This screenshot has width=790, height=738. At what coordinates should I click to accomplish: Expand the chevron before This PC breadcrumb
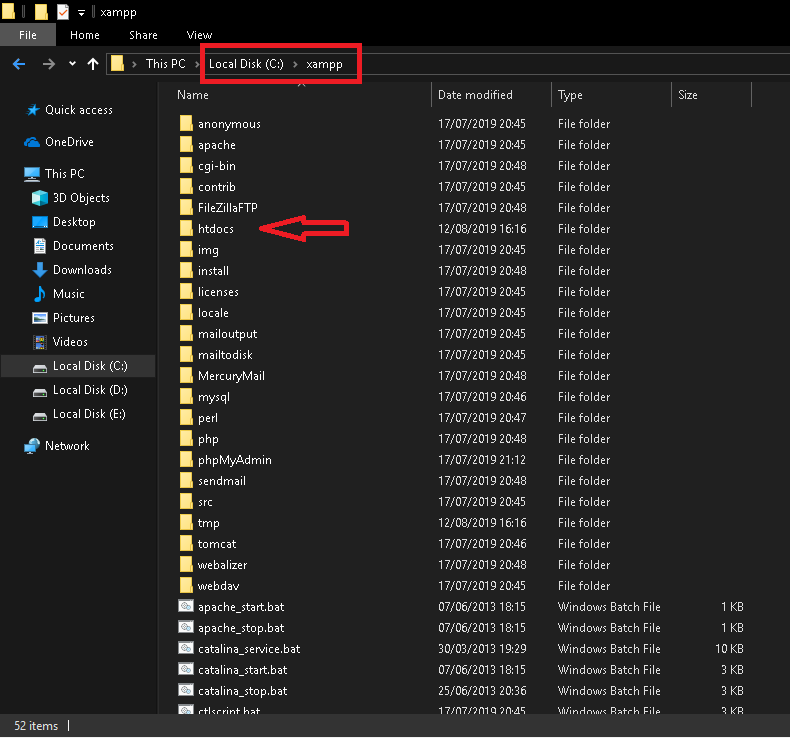pyautogui.click(x=134, y=64)
